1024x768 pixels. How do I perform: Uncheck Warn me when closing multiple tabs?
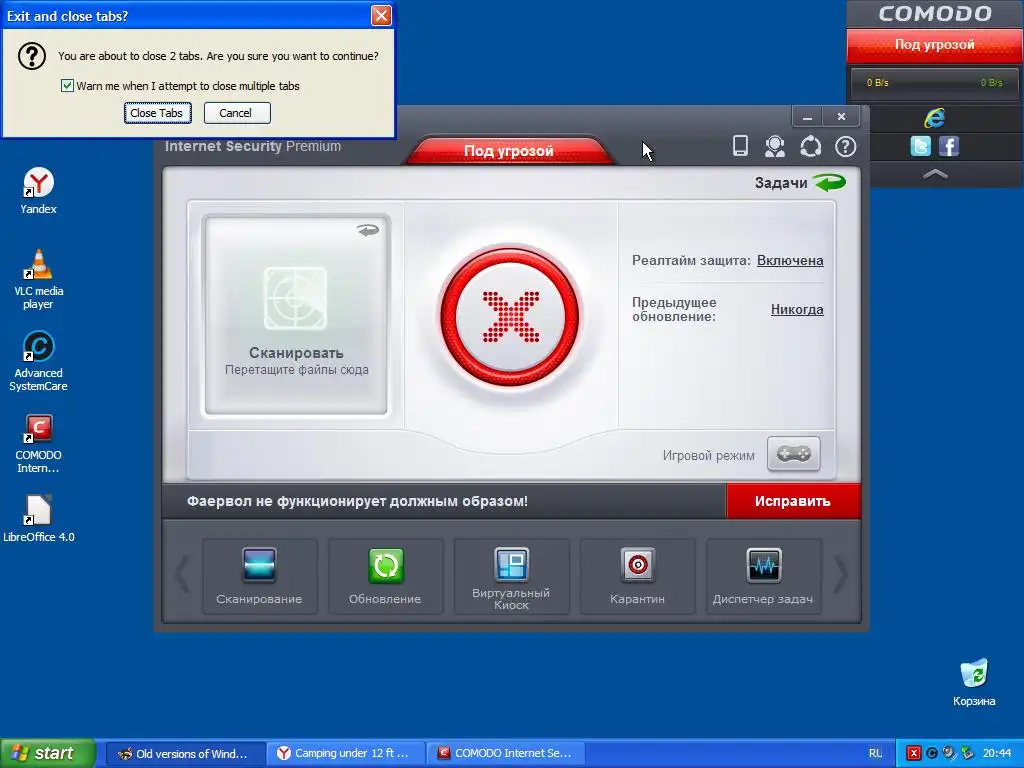click(x=67, y=86)
